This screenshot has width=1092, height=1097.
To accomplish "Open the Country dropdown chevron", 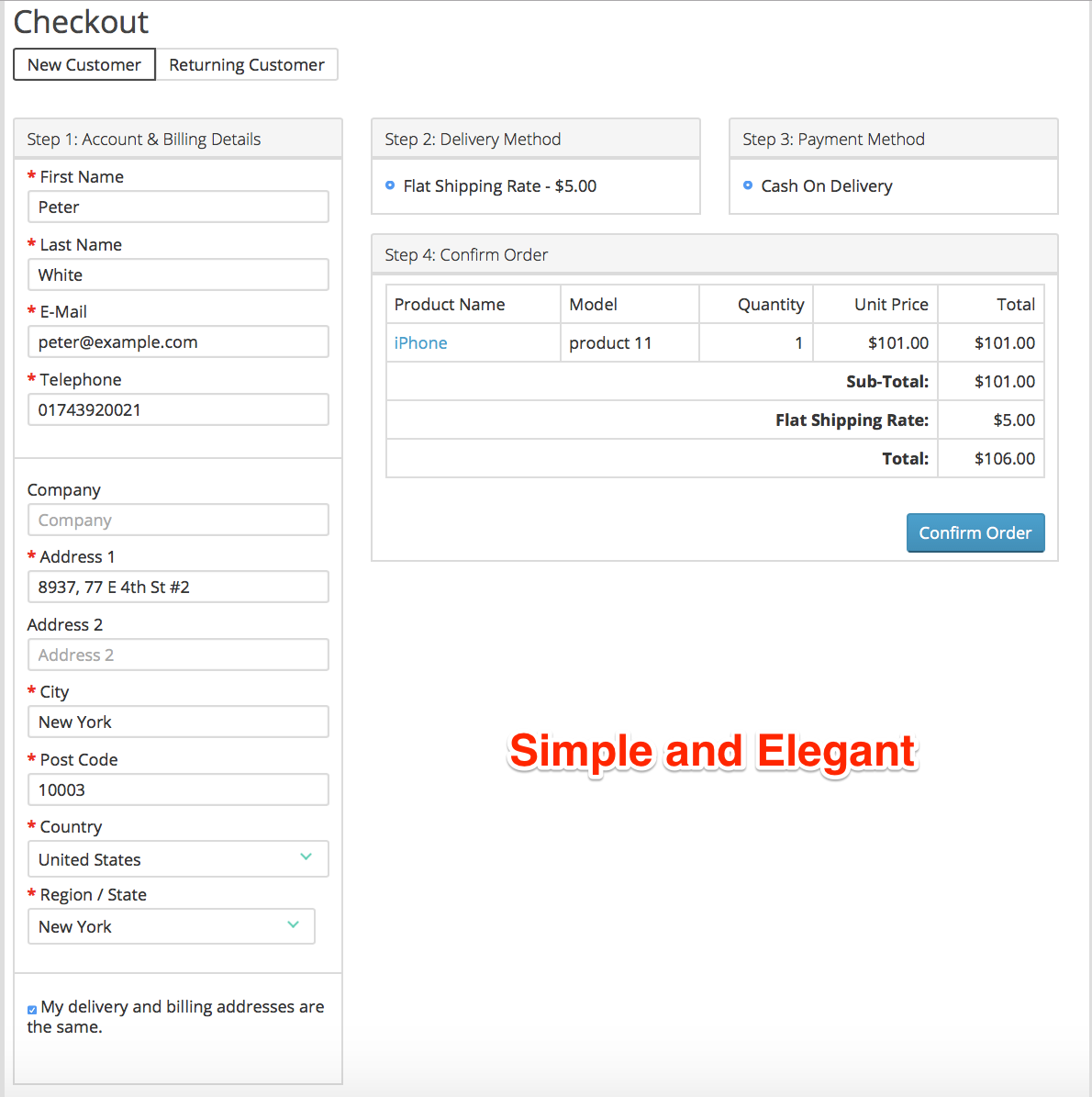I will tap(306, 857).
